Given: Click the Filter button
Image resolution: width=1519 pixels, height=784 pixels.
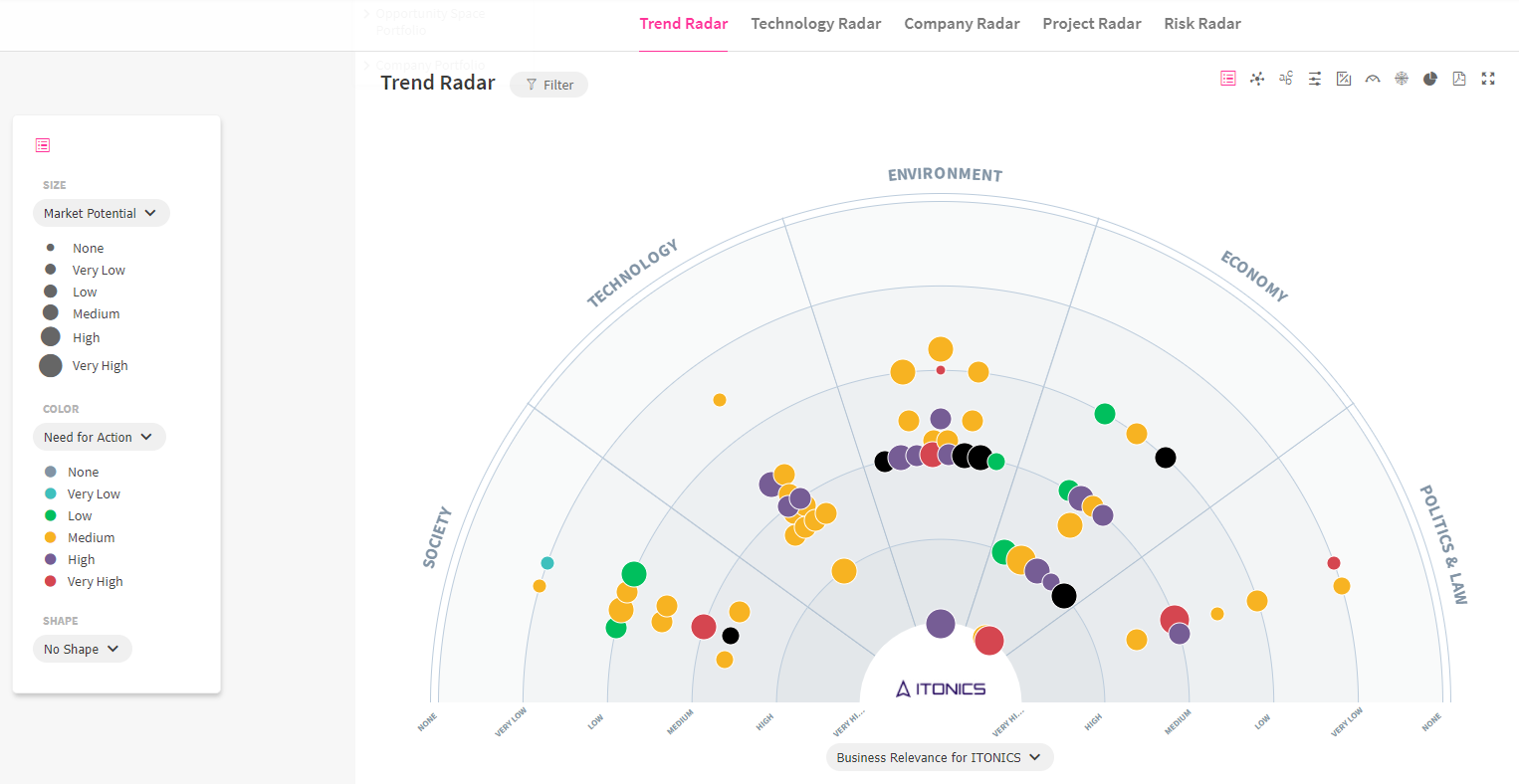Looking at the screenshot, I should tap(548, 85).
